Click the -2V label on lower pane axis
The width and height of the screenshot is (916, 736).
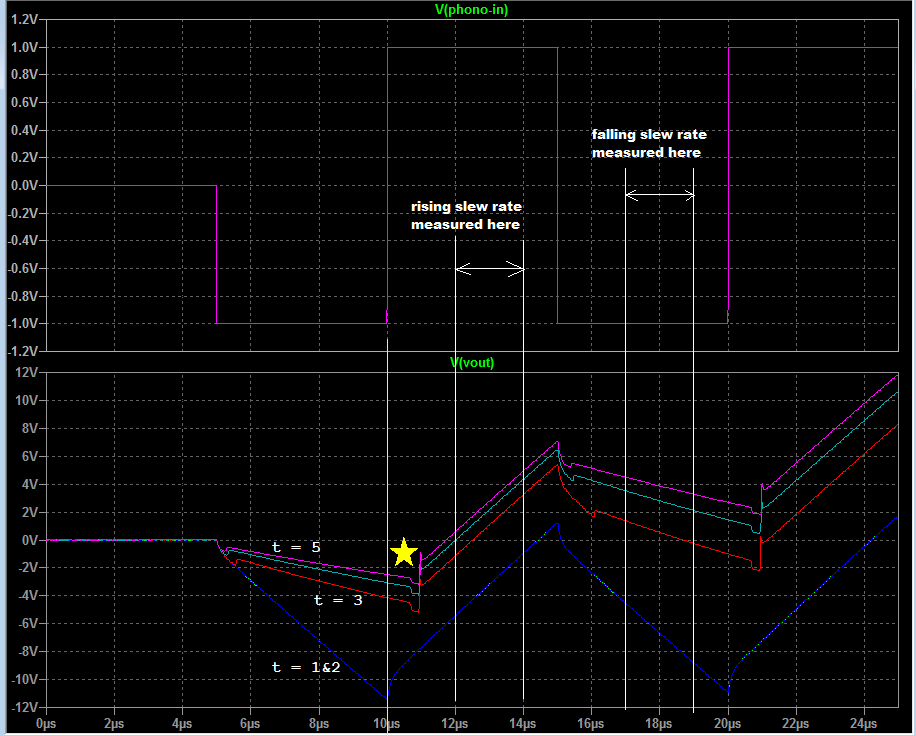[x=28, y=568]
